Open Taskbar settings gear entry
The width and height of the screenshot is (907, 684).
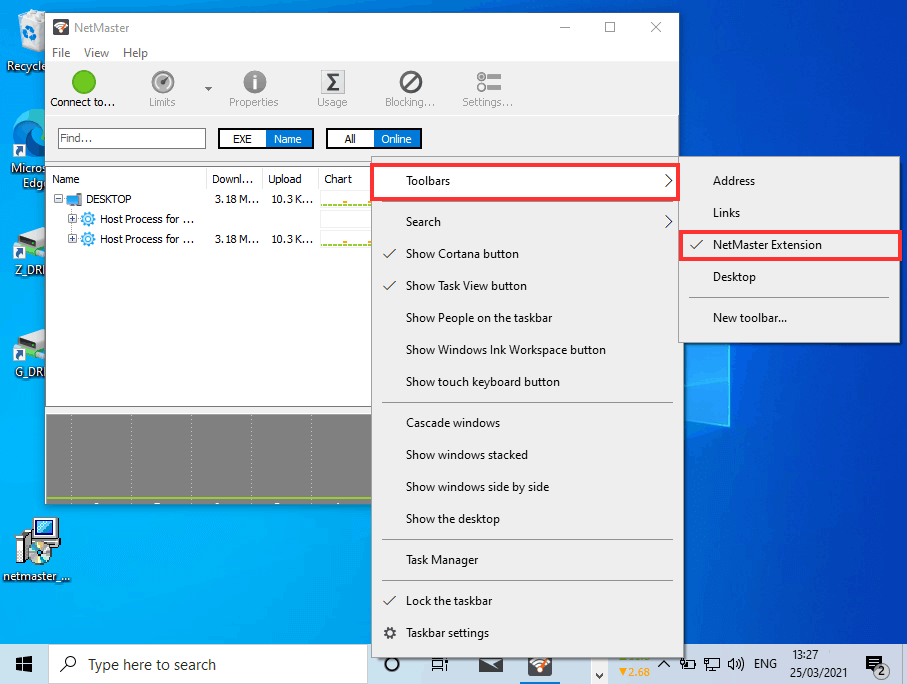pyautogui.click(x=527, y=633)
